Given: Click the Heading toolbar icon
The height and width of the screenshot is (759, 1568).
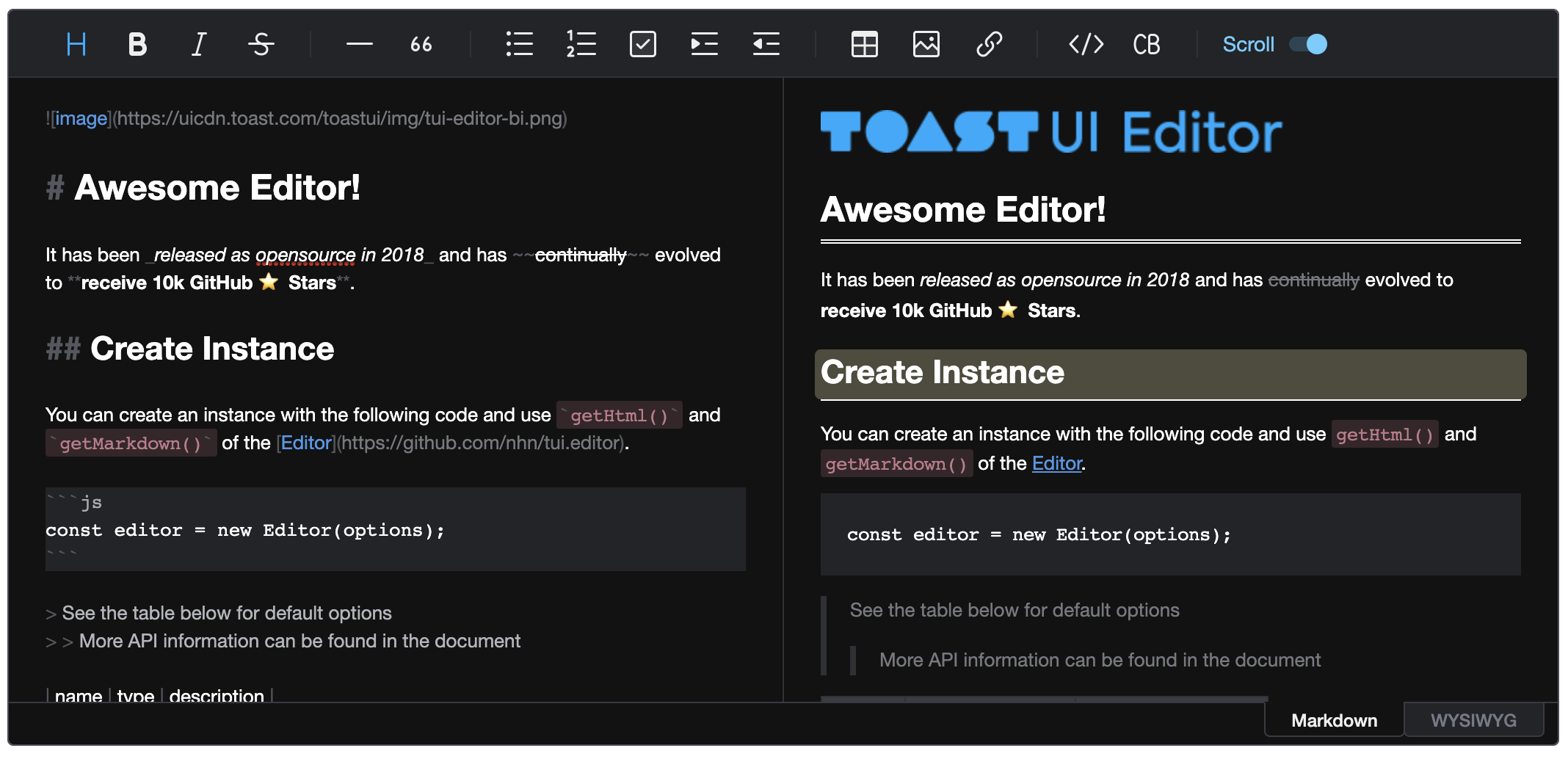Looking at the screenshot, I should coord(76,45).
